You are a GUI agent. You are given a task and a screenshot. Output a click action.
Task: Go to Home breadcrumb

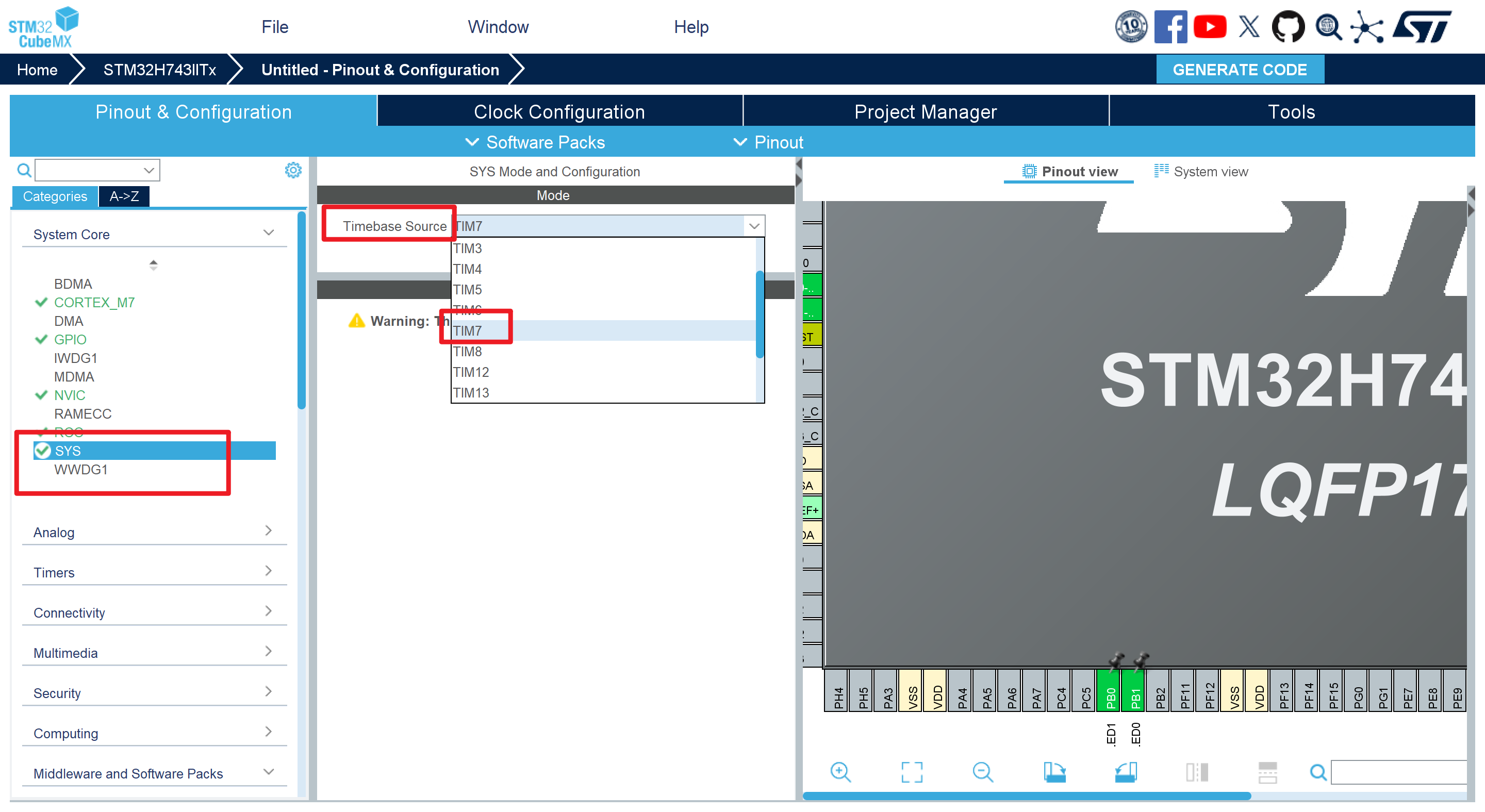(38, 70)
